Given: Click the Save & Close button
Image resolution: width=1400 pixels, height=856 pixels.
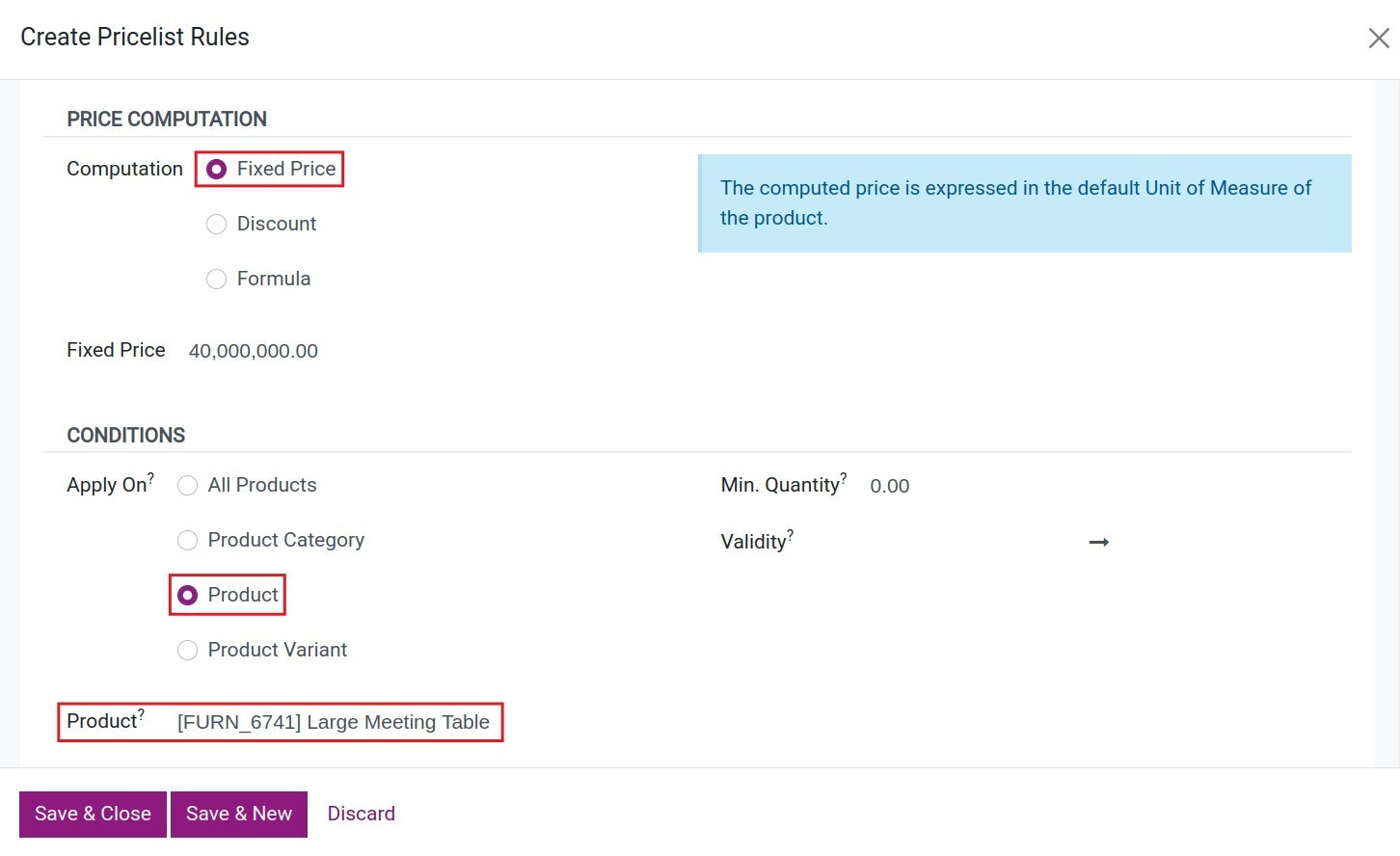Looking at the screenshot, I should pyautogui.click(x=93, y=814).
